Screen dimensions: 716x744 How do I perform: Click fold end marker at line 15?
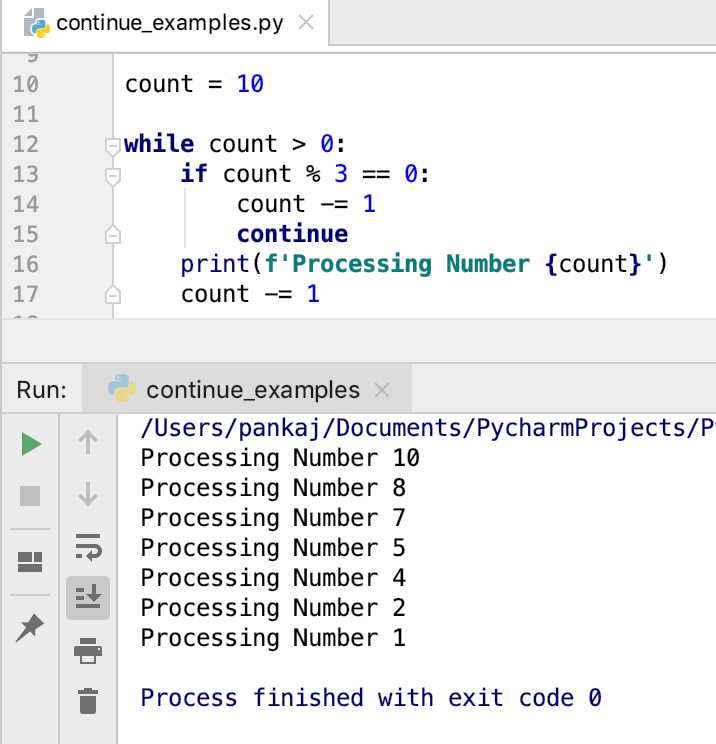[112, 234]
